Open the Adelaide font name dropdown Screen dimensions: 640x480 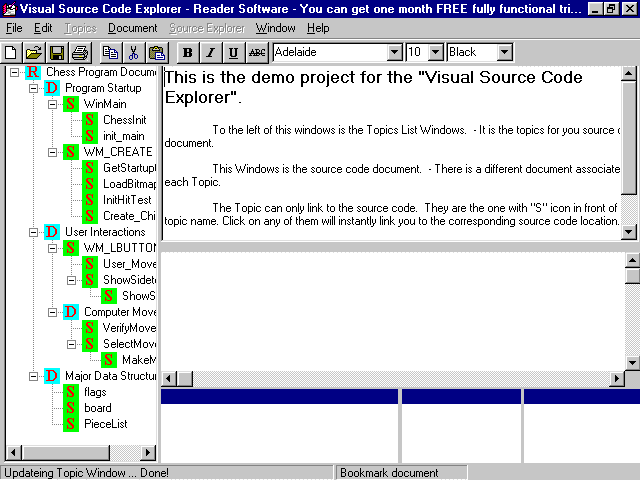point(393,52)
